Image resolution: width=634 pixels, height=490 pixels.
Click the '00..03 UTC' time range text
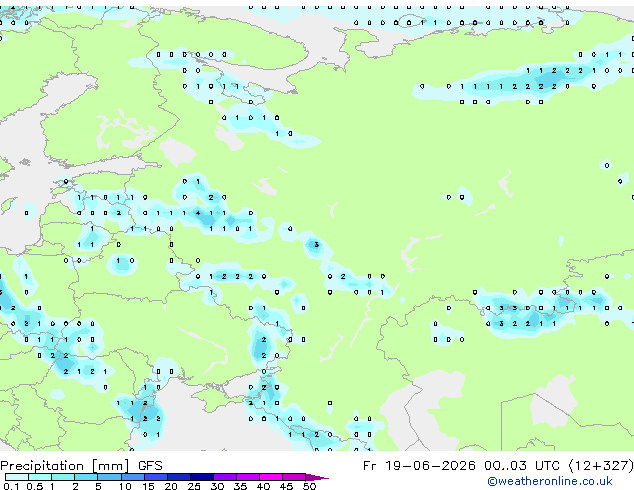522,466
